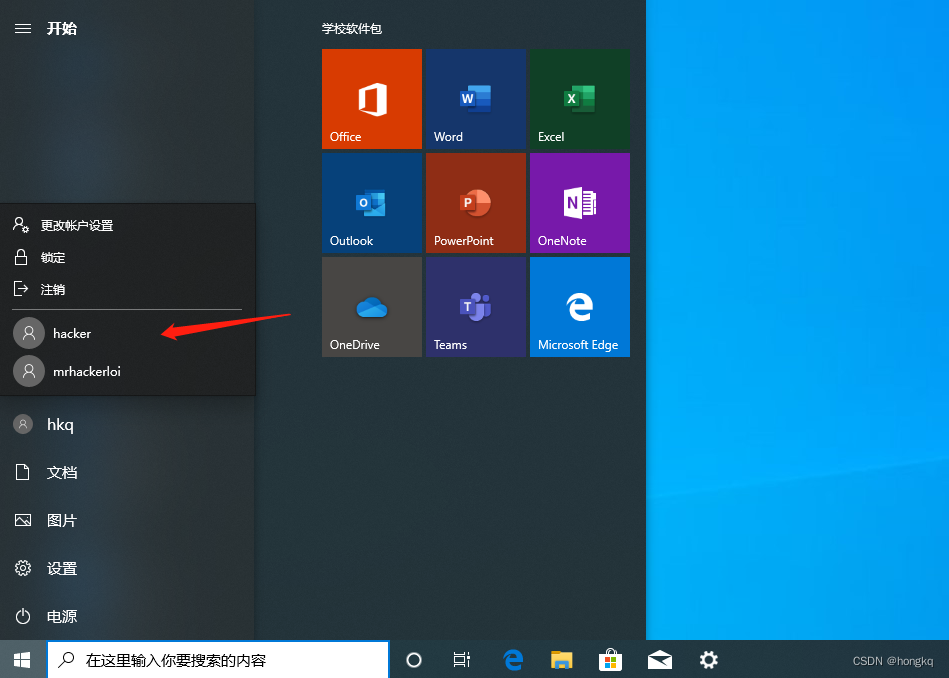Launch OneDrive tile
The width and height of the screenshot is (949, 678).
tap(372, 307)
